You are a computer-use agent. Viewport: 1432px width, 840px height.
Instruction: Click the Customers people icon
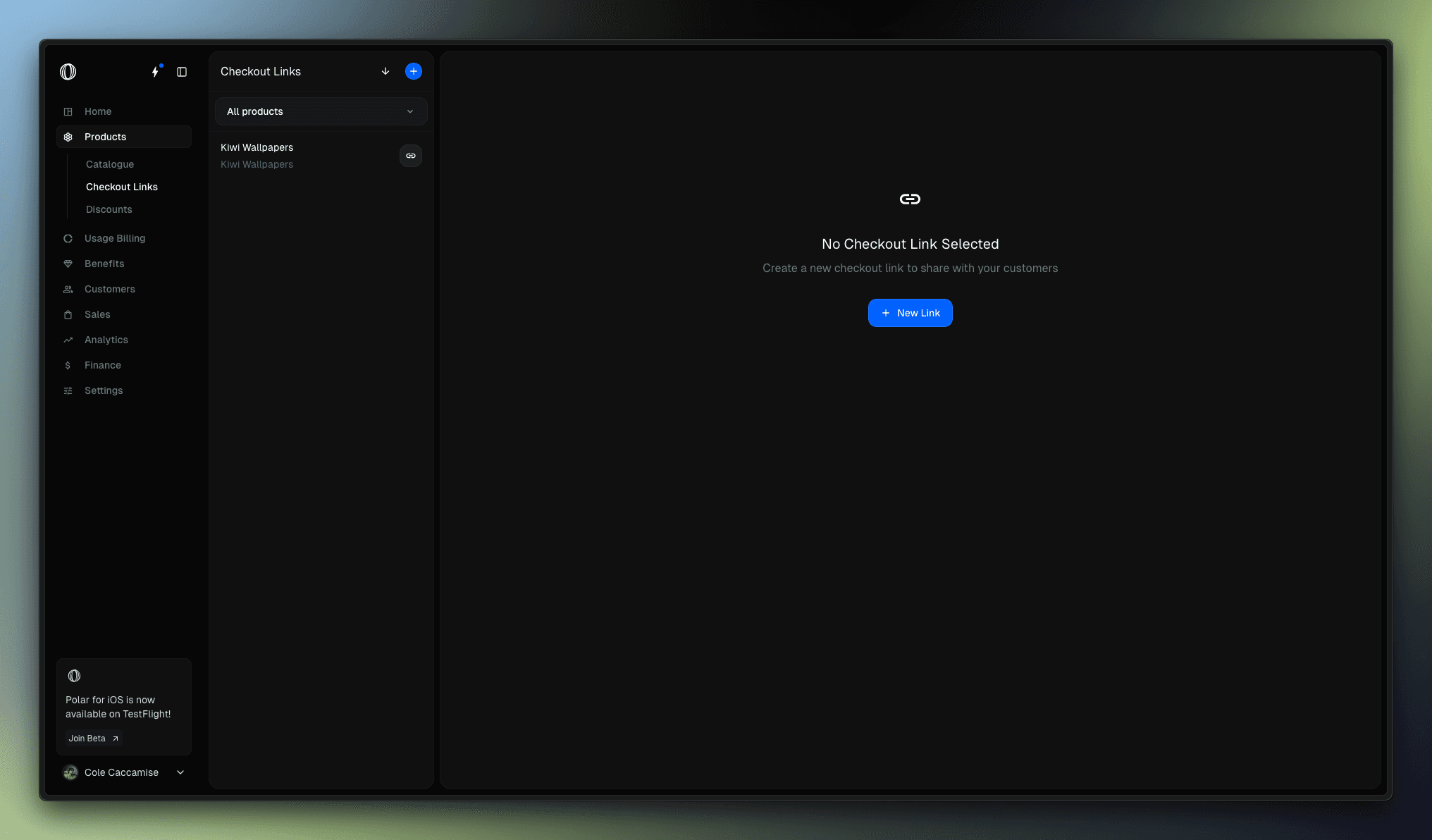point(68,289)
